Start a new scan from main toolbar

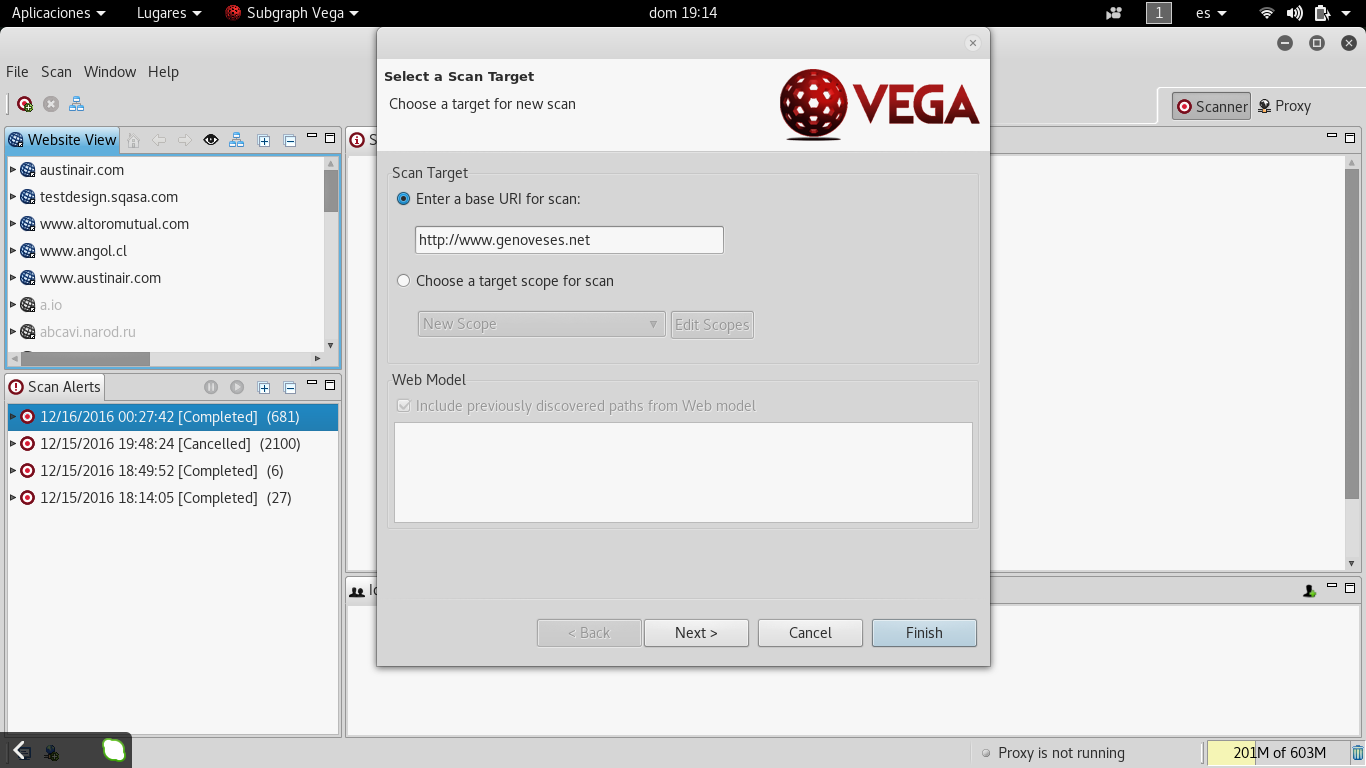25,104
